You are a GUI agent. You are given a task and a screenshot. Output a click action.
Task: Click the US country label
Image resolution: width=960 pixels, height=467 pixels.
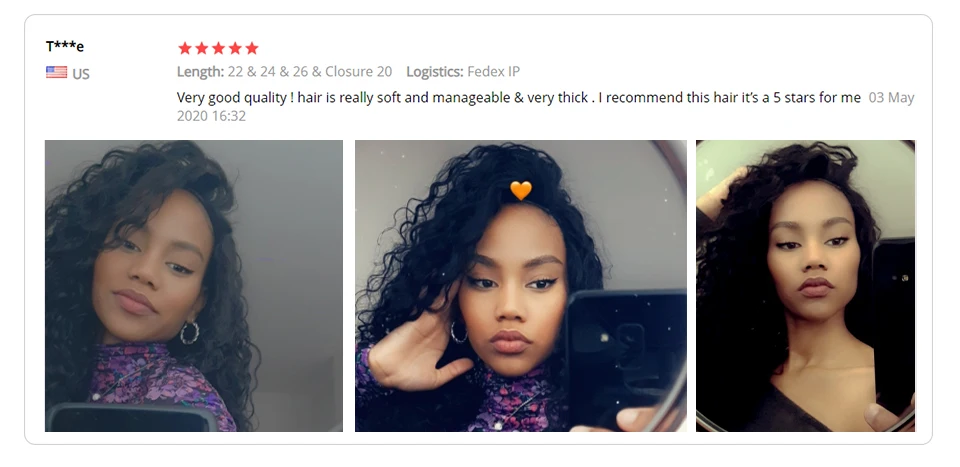point(81,74)
